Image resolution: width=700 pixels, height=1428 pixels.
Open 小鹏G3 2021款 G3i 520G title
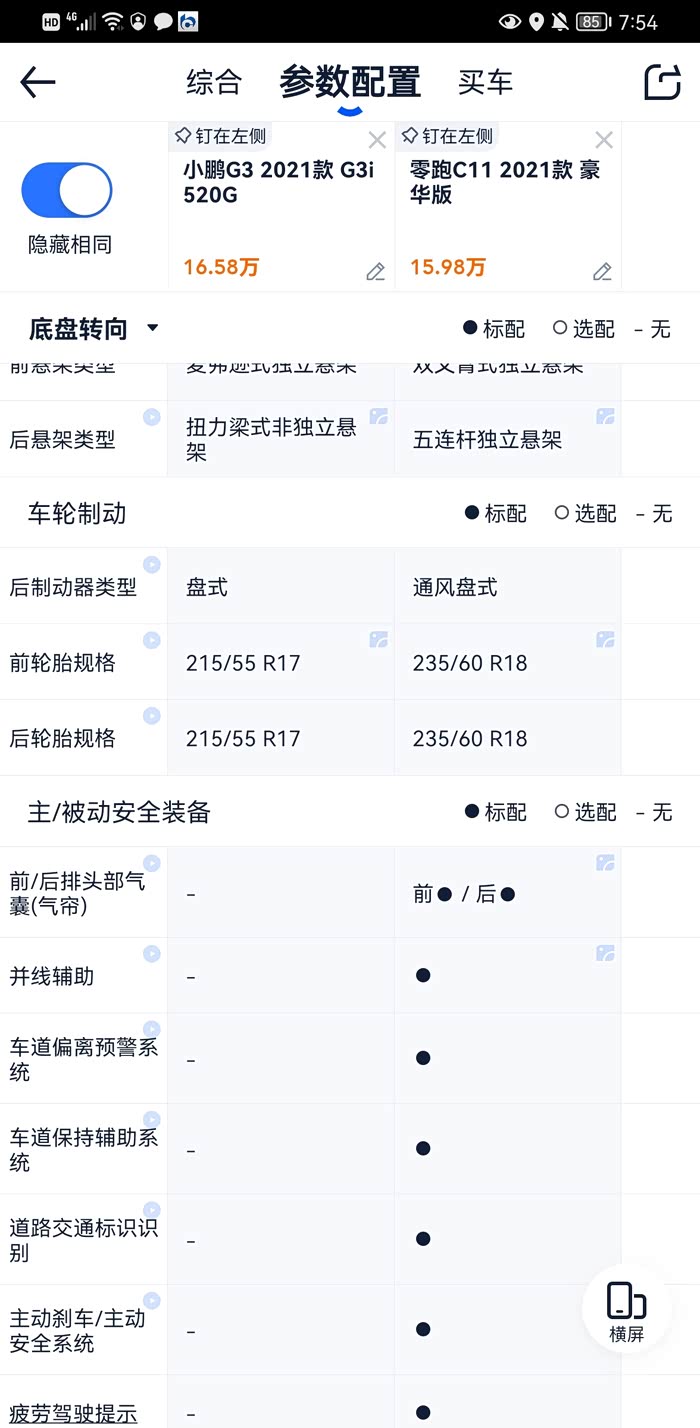(x=278, y=181)
